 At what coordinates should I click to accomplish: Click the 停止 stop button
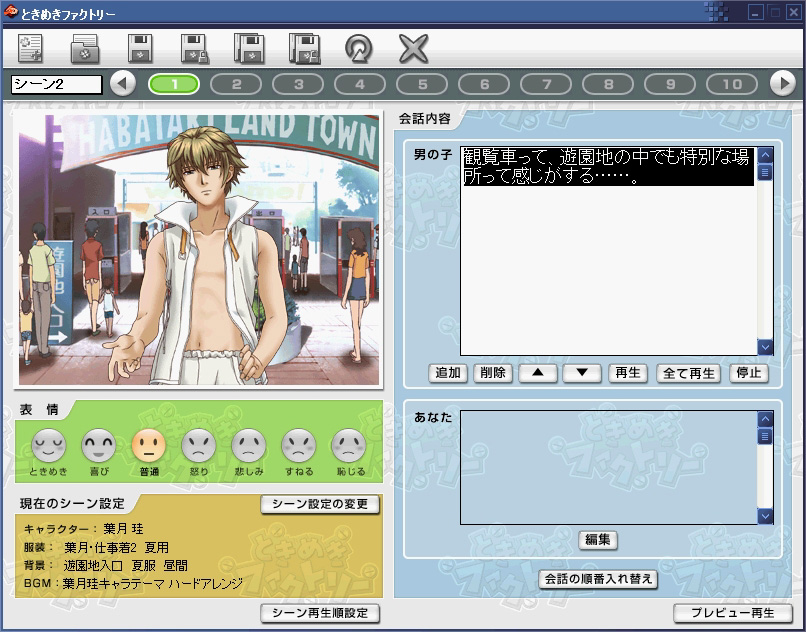[749, 373]
